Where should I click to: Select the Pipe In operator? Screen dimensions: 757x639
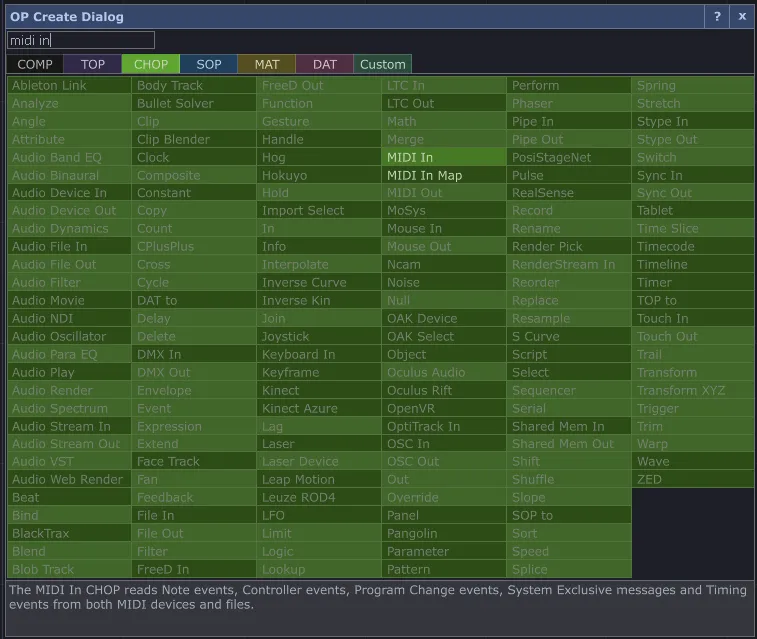pyautogui.click(x=569, y=122)
